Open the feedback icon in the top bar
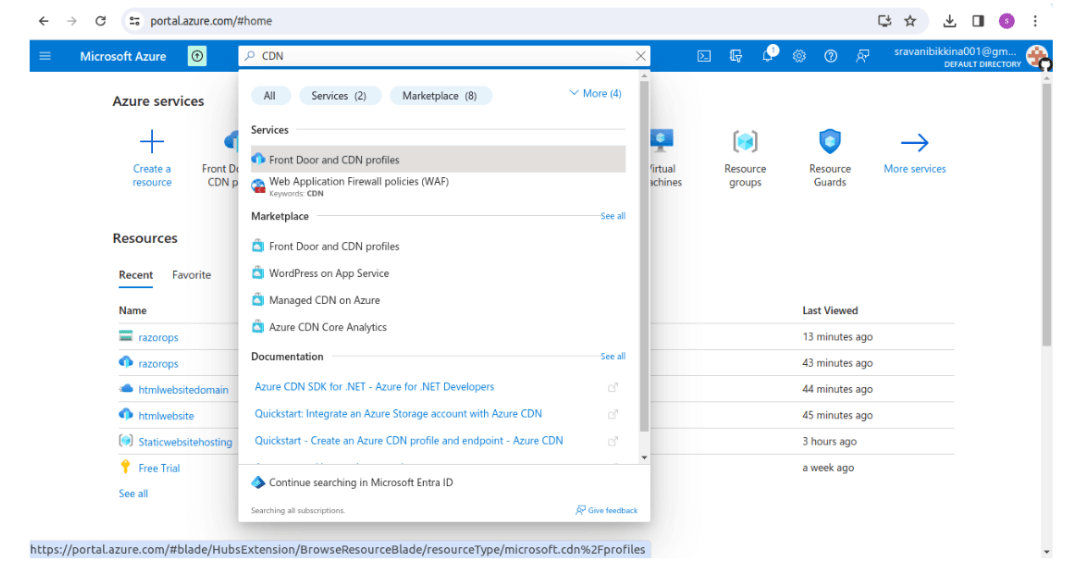Image resolution: width=1077 pixels, height=584 pixels. coord(862,56)
